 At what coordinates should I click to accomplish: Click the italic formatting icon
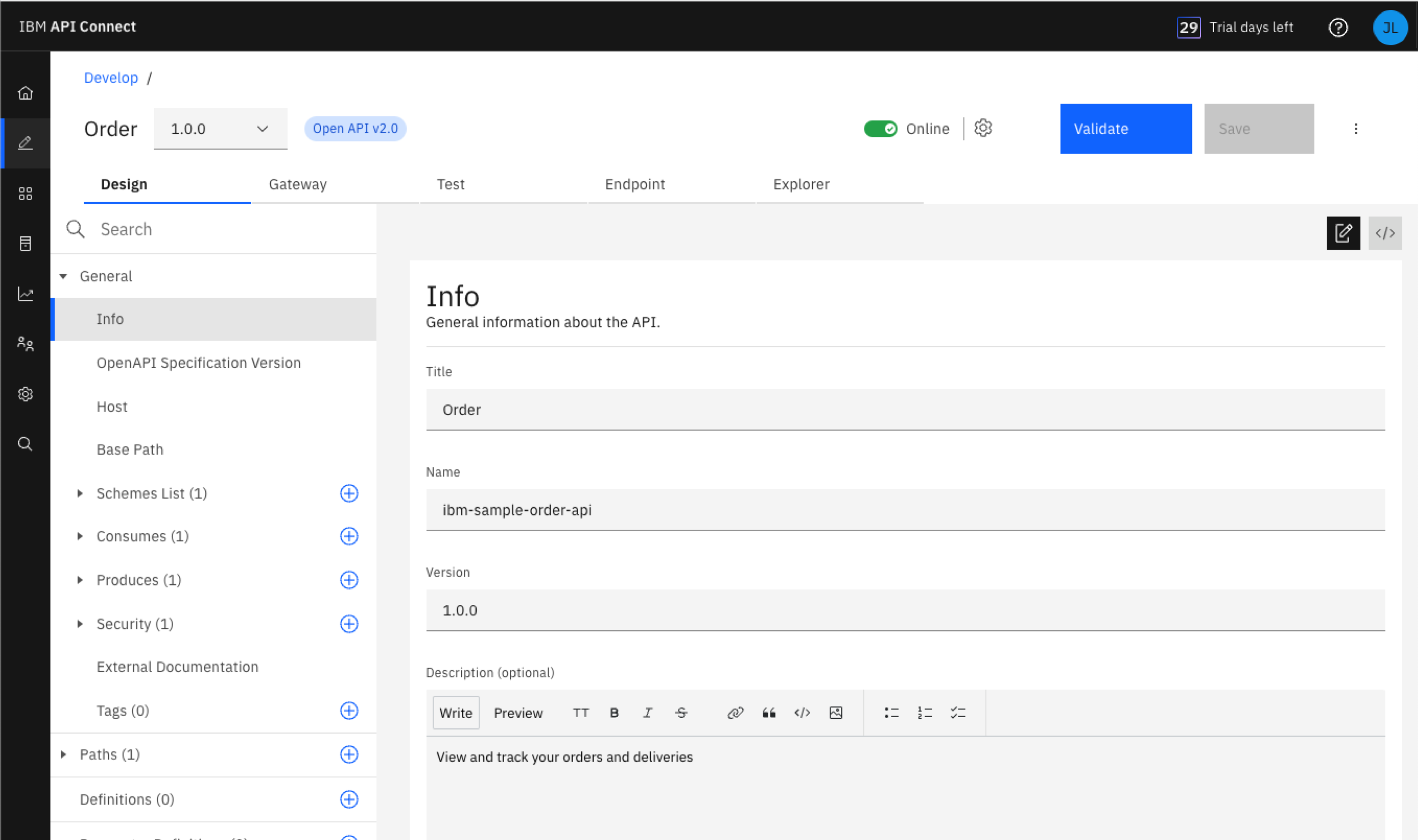pyautogui.click(x=648, y=712)
